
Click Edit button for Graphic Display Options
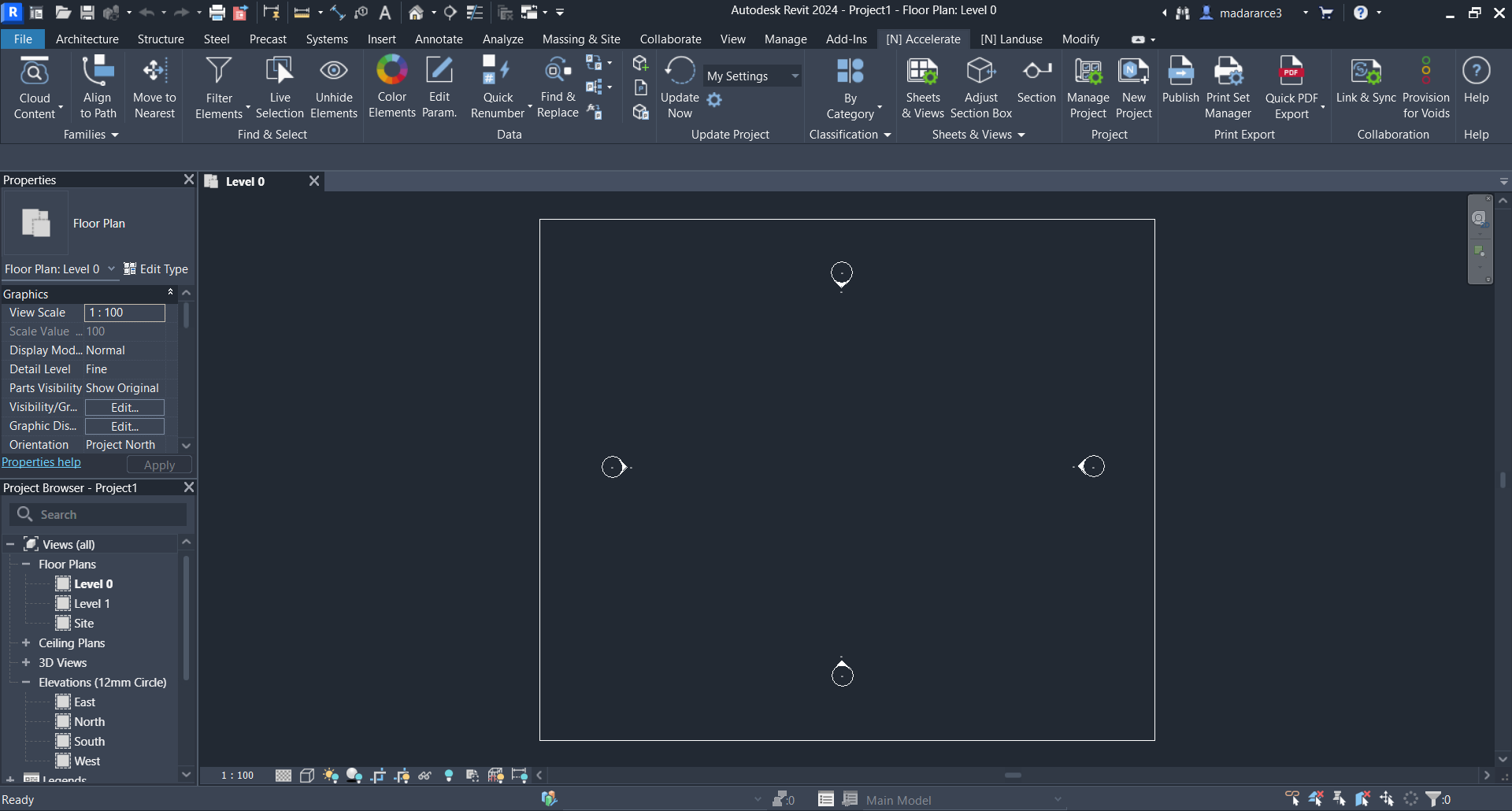click(x=124, y=426)
